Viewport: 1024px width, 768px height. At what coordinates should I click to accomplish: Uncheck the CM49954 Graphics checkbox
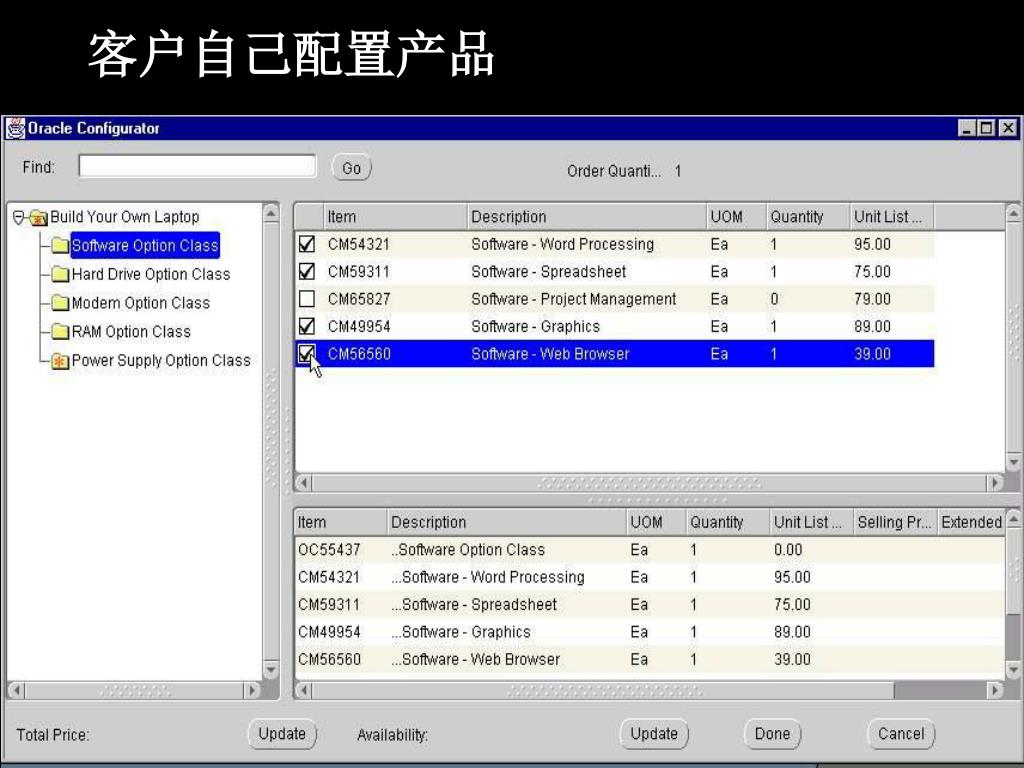point(306,327)
